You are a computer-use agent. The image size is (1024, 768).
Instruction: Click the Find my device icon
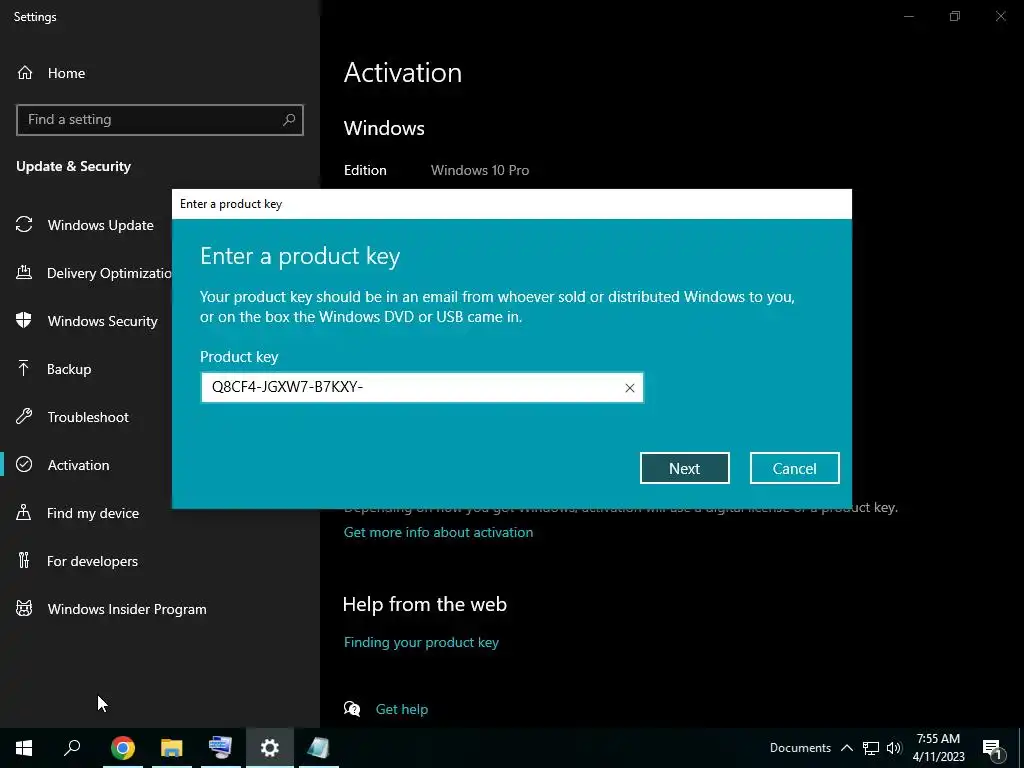point(24,512)
